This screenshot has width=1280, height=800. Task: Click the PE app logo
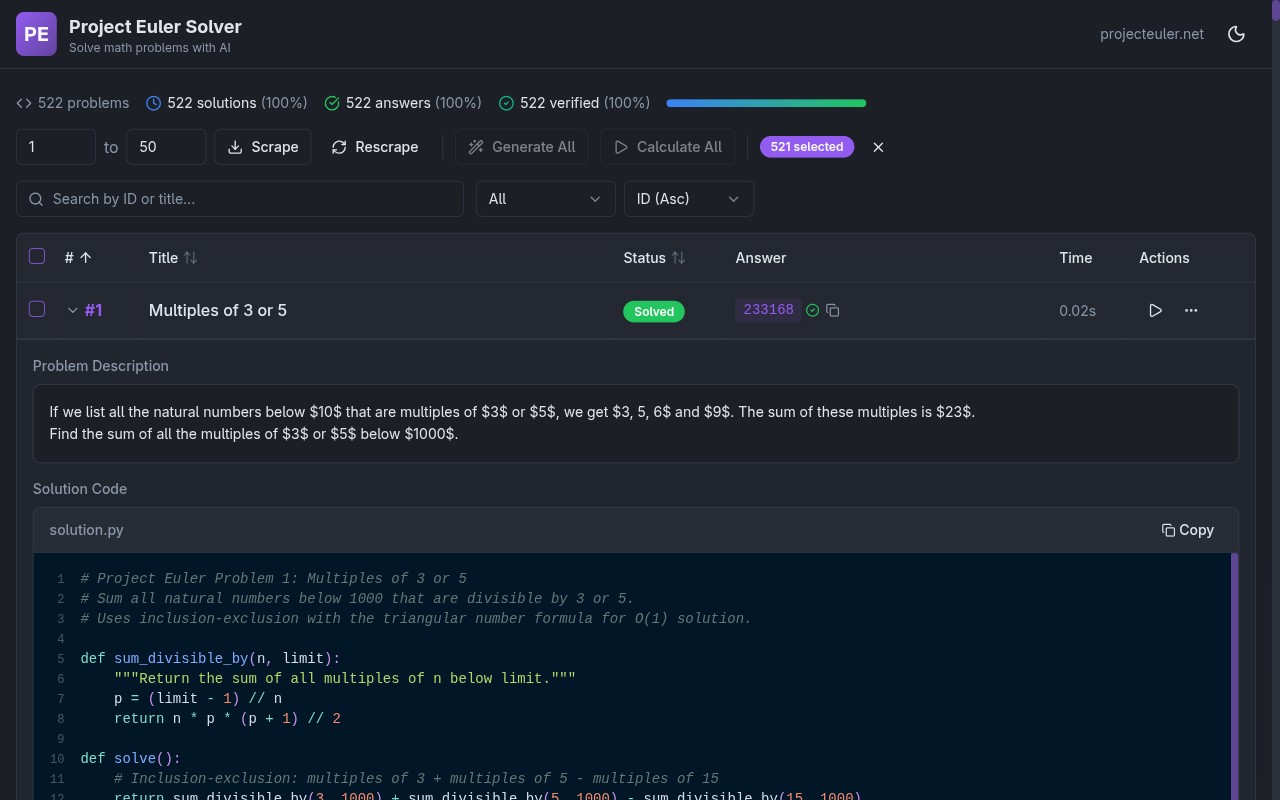(x=36, y=34)
